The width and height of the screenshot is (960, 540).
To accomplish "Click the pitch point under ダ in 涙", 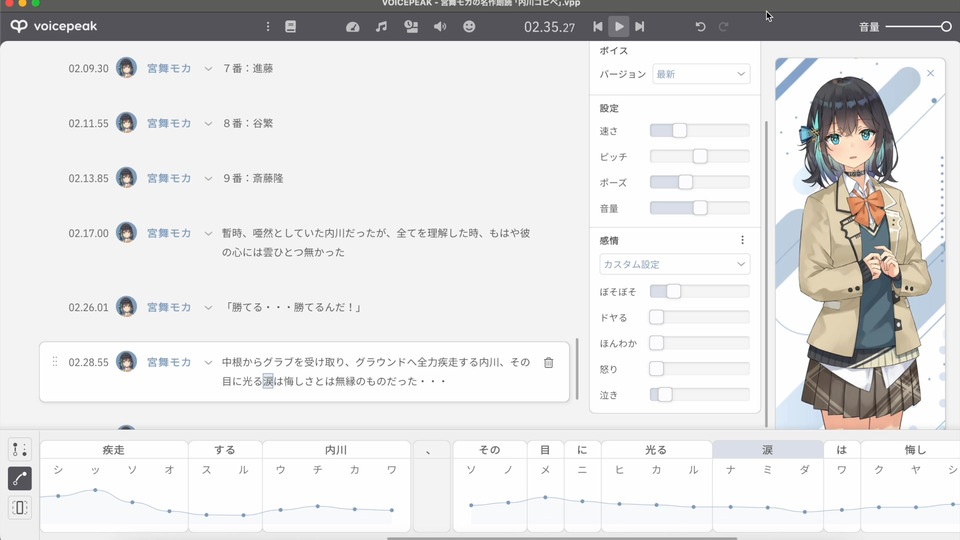I will coord(805,511).
